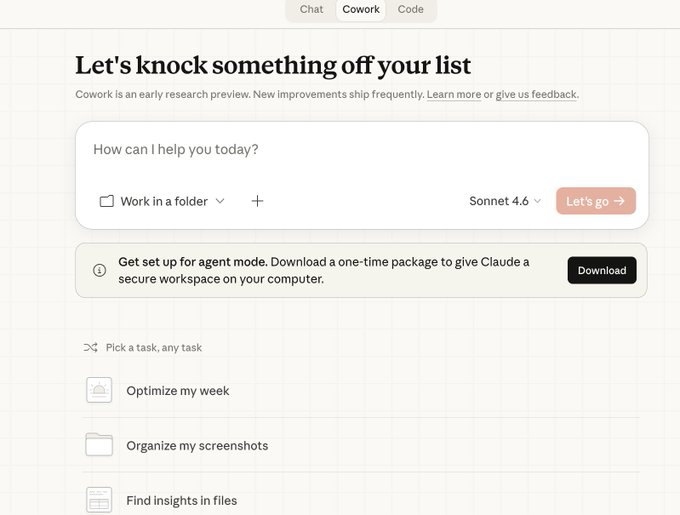
Task: Click the Organize my screenshots folder icon
Action: coord(99,445)
